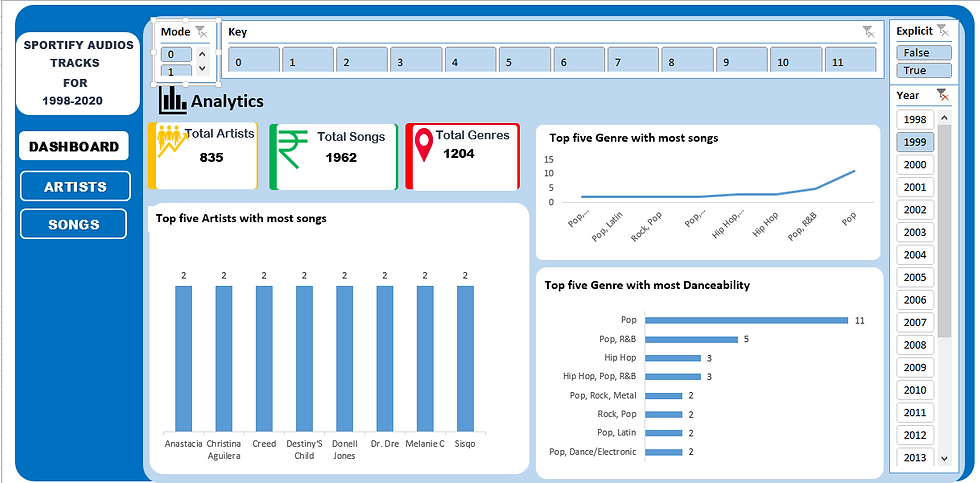Select year 2012 in Year slicer
Screen dimensions: 980x483
pos(915,435)
